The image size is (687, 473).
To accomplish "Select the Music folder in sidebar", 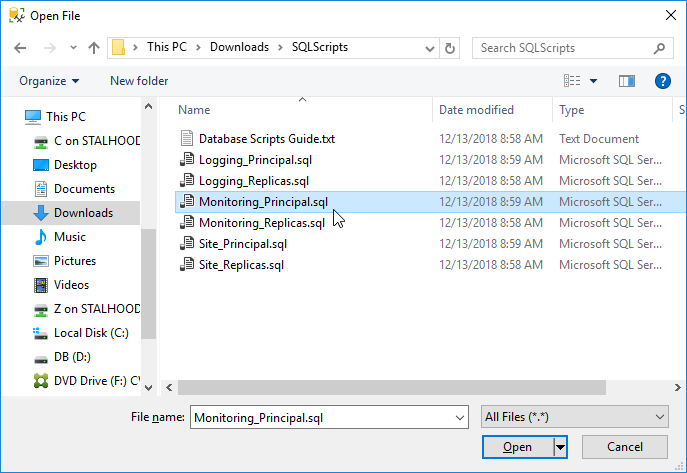I will tap(70, 237).
